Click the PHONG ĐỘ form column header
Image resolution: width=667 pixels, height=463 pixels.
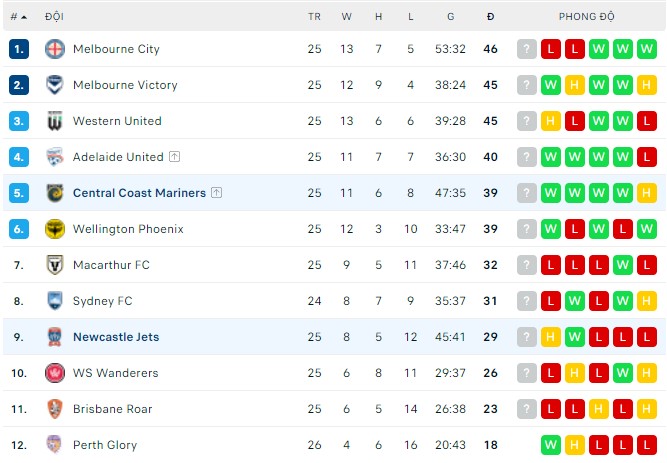(x=586, y=17)
